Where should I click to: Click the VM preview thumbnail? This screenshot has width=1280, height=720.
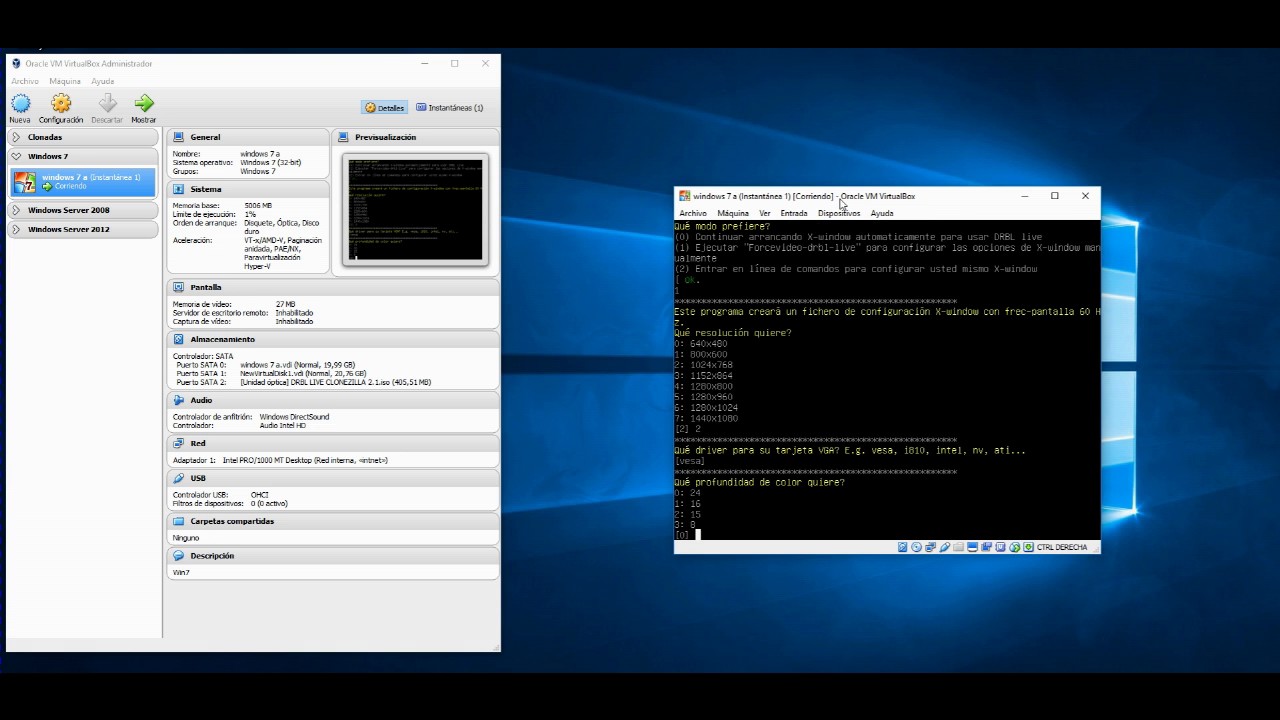click(415, 209)
